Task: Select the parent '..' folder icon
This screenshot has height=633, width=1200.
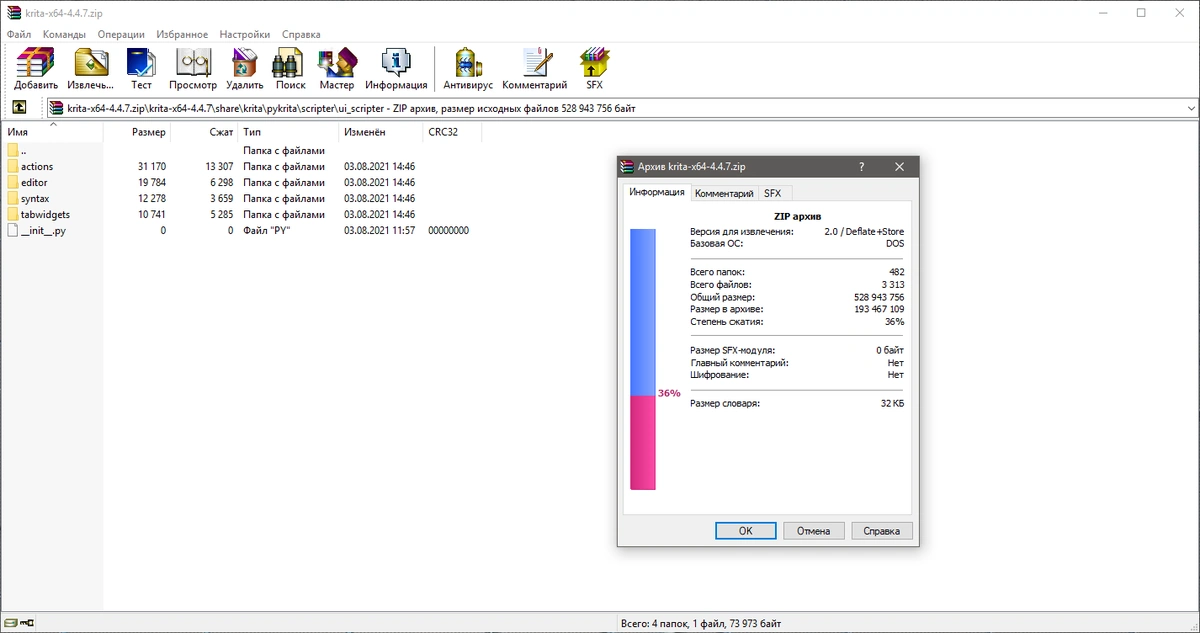Action: [12, 150]
